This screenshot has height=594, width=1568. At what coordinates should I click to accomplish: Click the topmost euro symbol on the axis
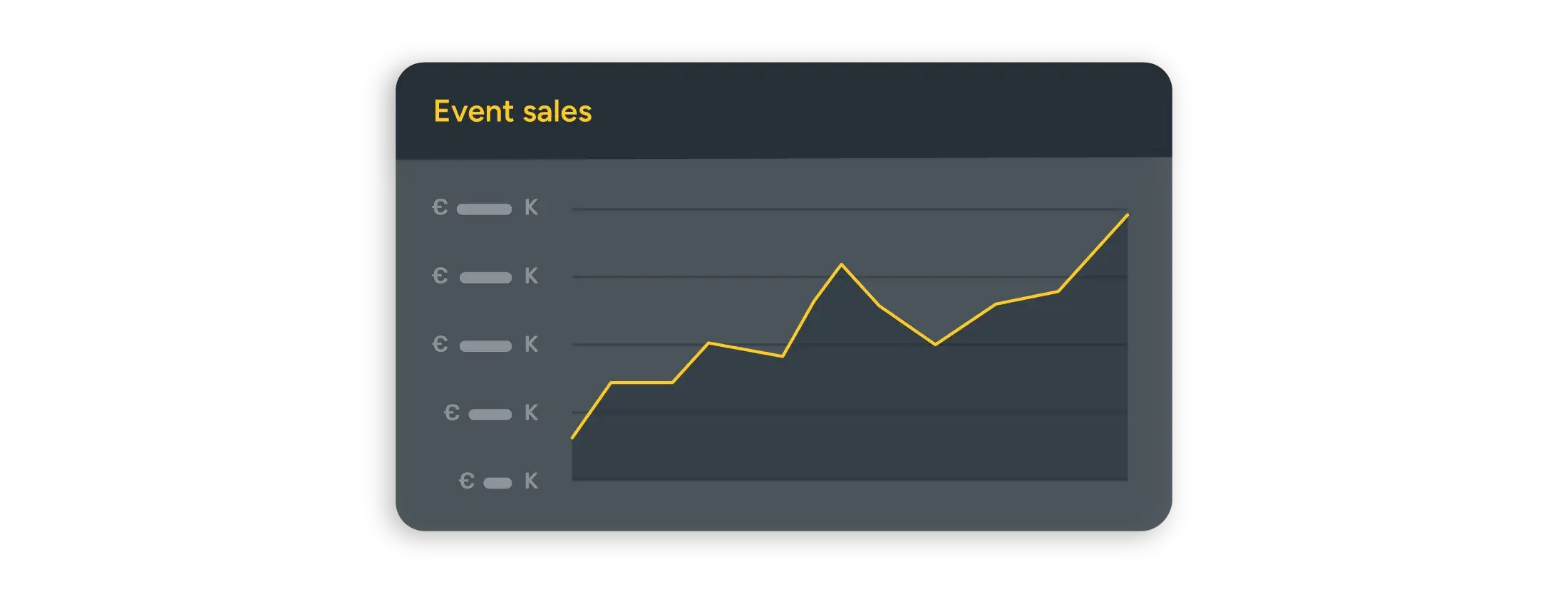click(440, 207)
